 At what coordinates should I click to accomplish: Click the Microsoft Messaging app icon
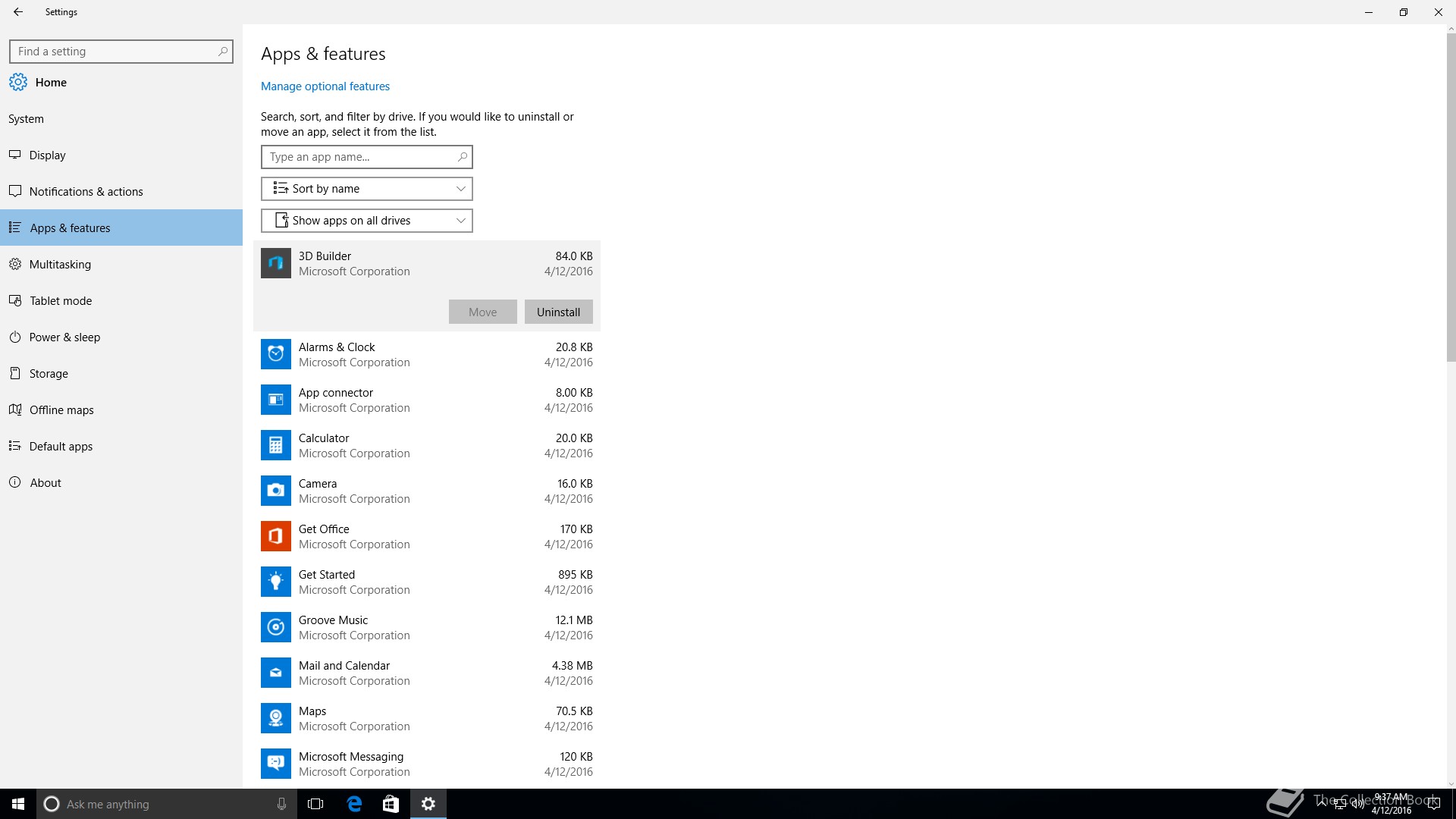click(276, 764)
